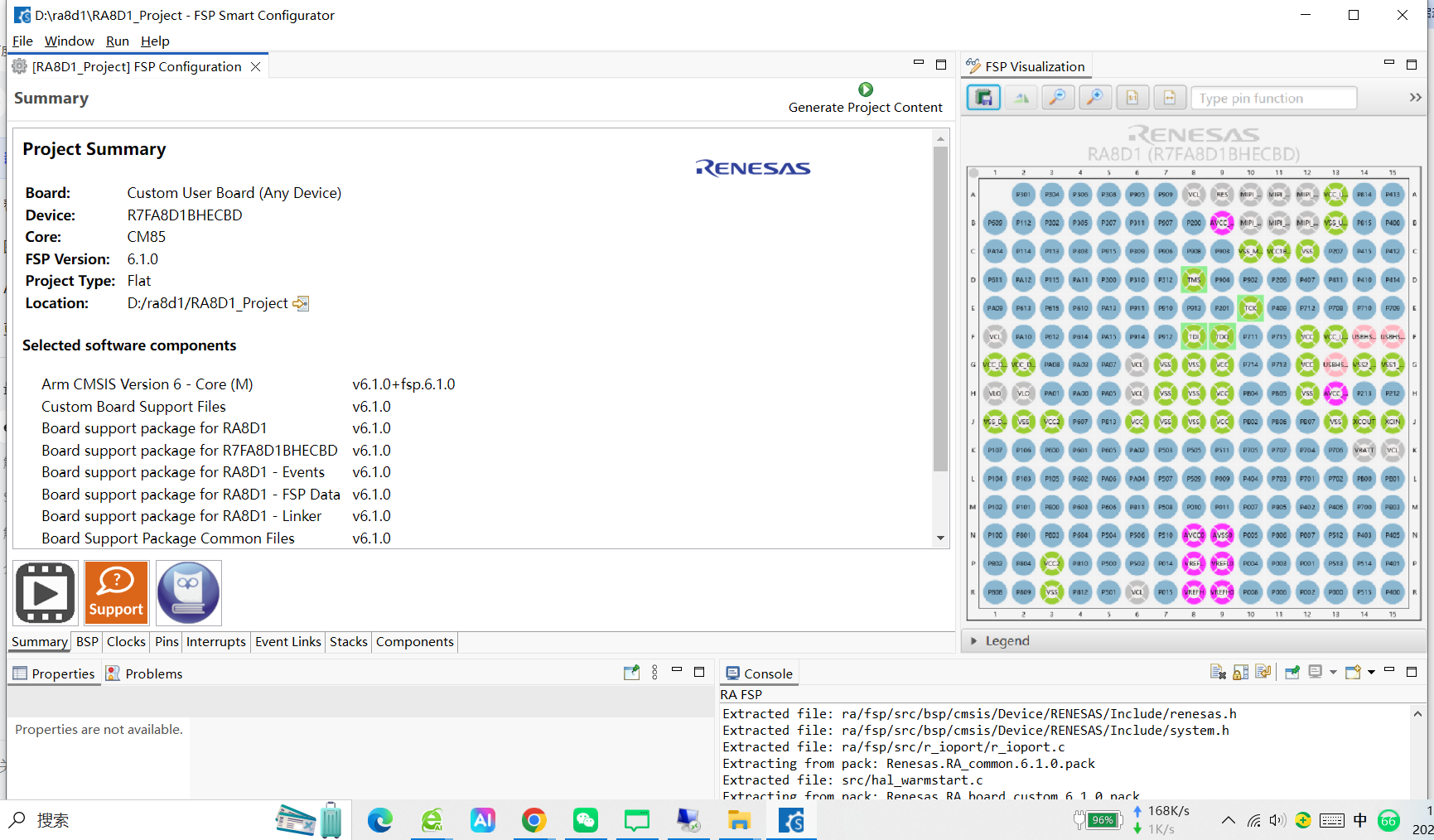Select the Properties view tab

pos(54,673)
